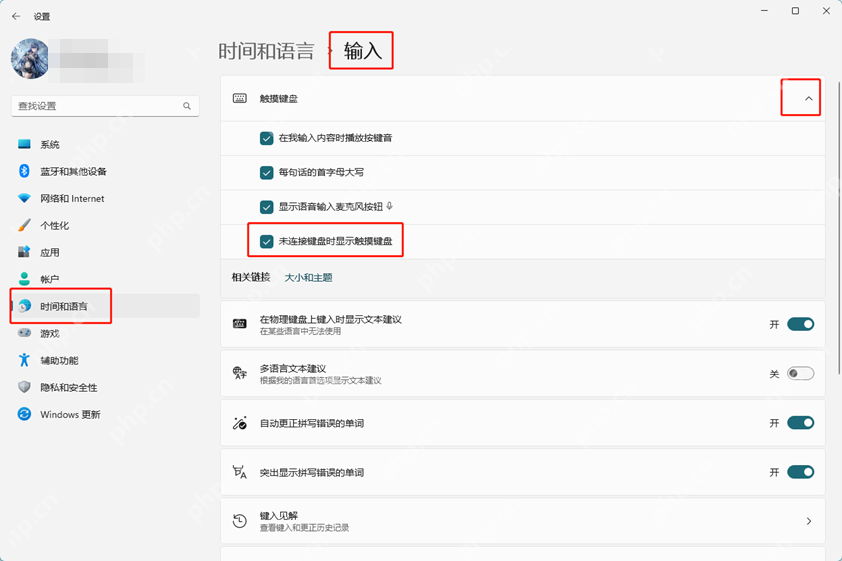Close the 设置 window
The width and height of the screenshot is (842, 561).
tap(826, 11)
